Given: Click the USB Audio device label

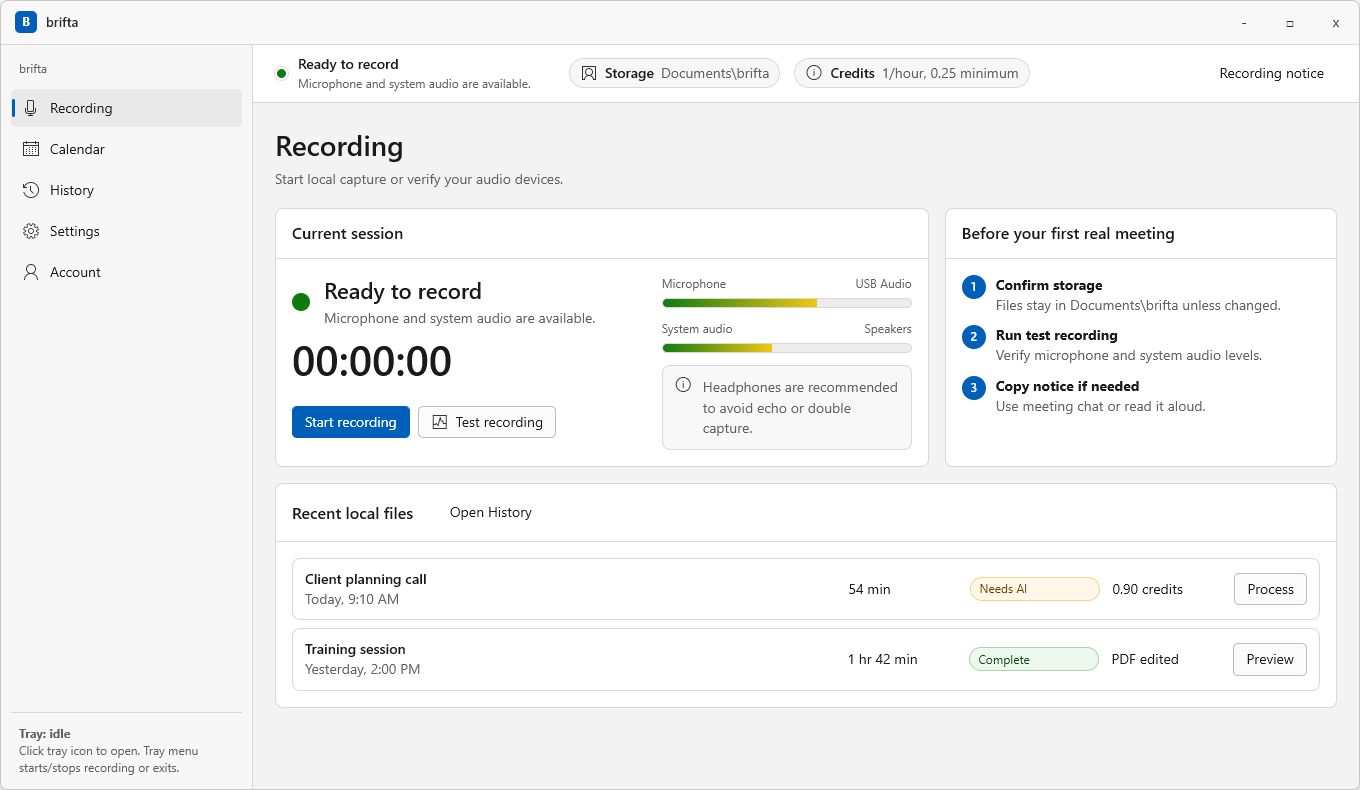Looking at the screenshot, I should (x=883, y=284).
